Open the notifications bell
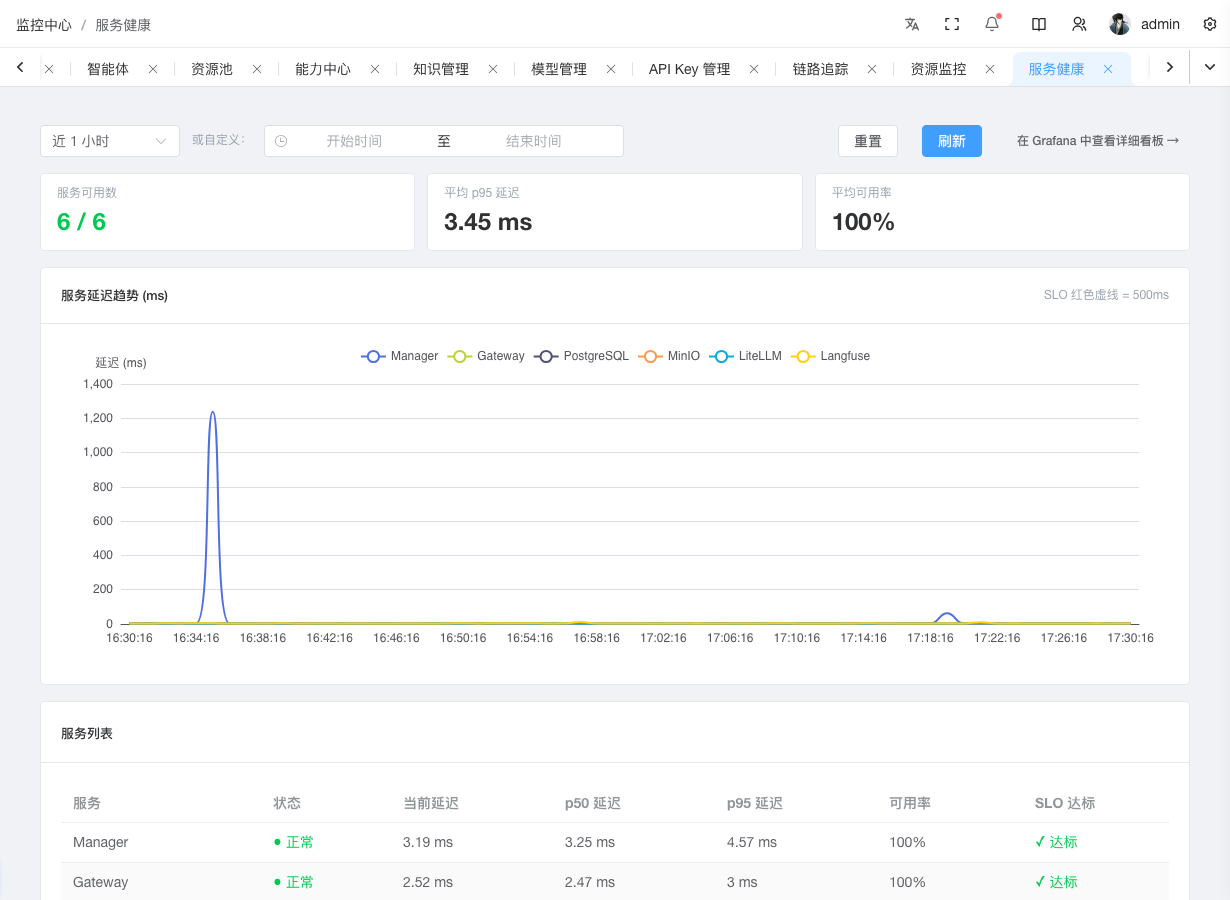Viewport: 1230px width, 900px height. (x=992, y=24)
